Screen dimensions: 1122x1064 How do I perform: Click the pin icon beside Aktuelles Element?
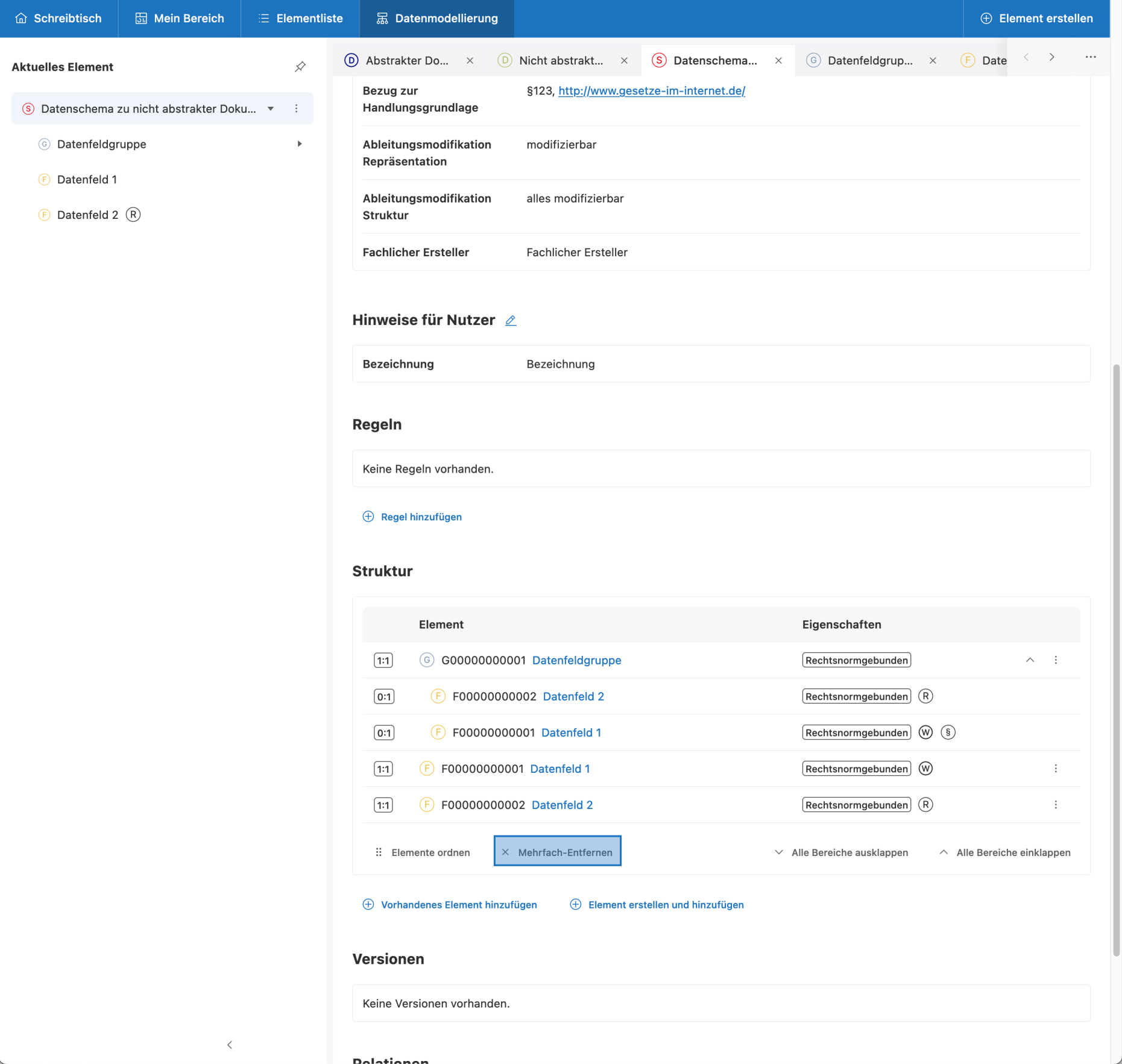[x=300, y=67]
